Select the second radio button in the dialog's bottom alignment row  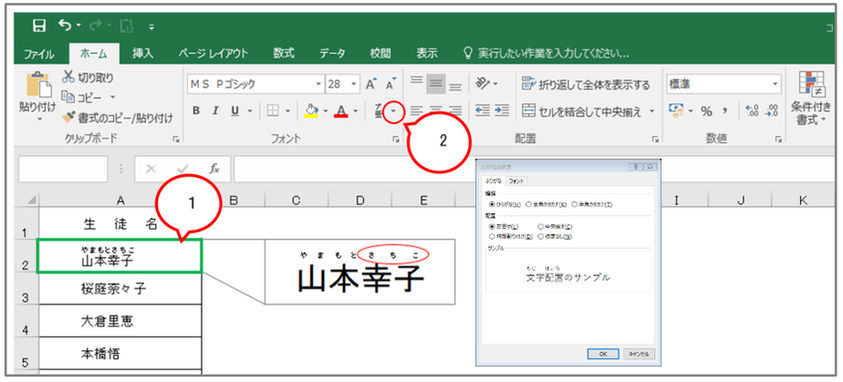540,236
